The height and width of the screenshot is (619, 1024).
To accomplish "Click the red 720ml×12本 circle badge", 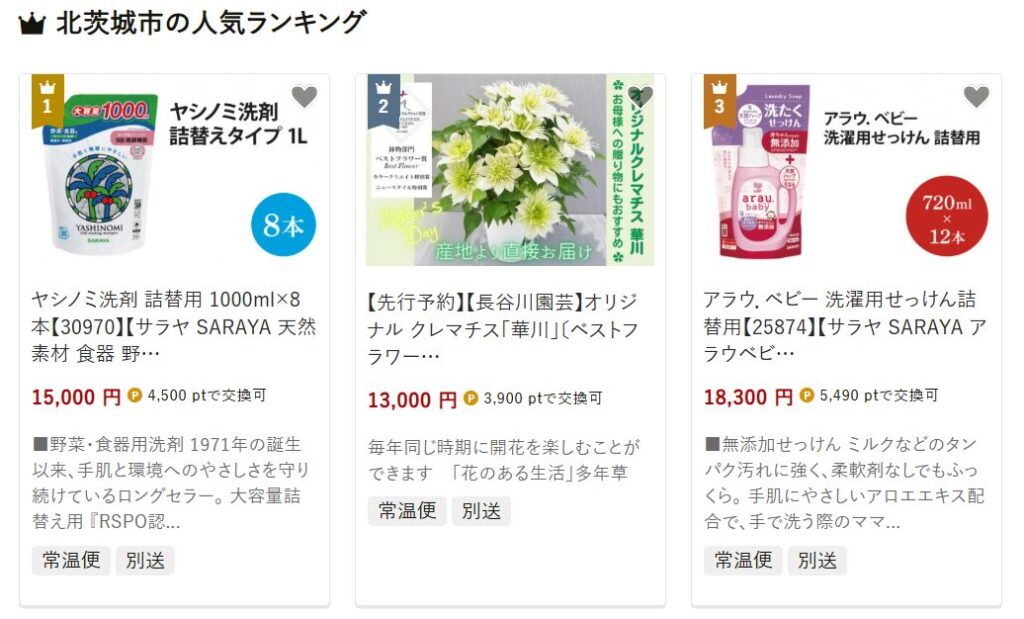I will tap(947, 216).
